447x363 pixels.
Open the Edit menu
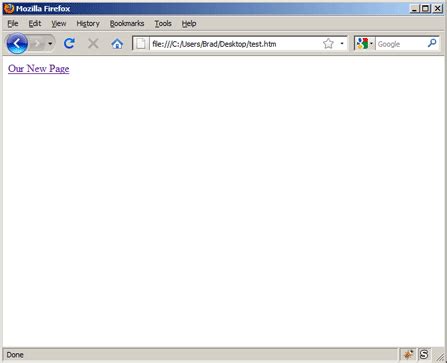(x=35, y=24)
